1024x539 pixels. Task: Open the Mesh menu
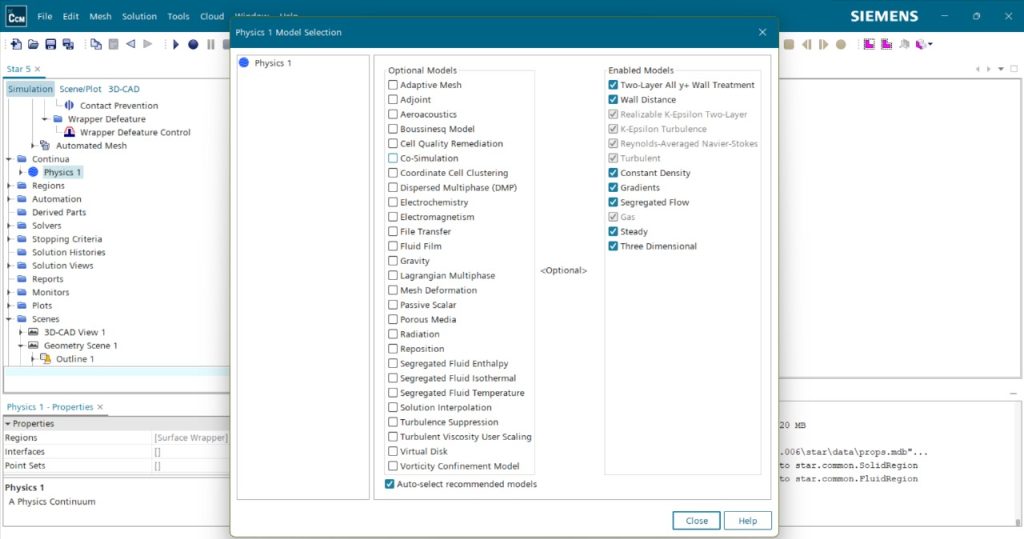[100, 17]
